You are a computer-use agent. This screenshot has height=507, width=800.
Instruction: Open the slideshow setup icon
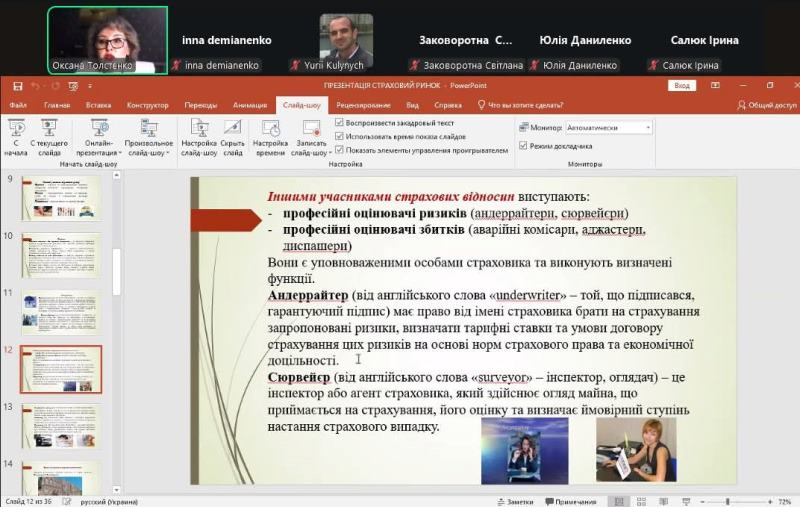(x=199, y=128)
